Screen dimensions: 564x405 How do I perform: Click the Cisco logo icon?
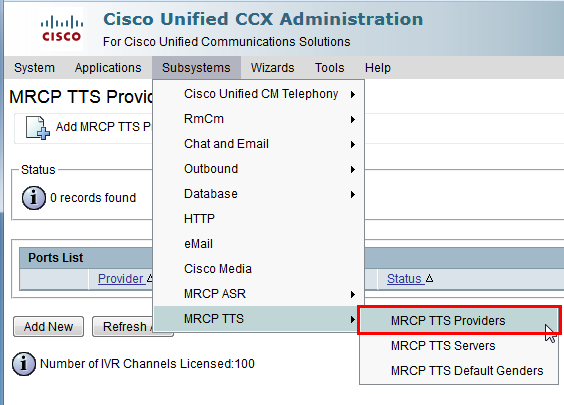(62, 28)
